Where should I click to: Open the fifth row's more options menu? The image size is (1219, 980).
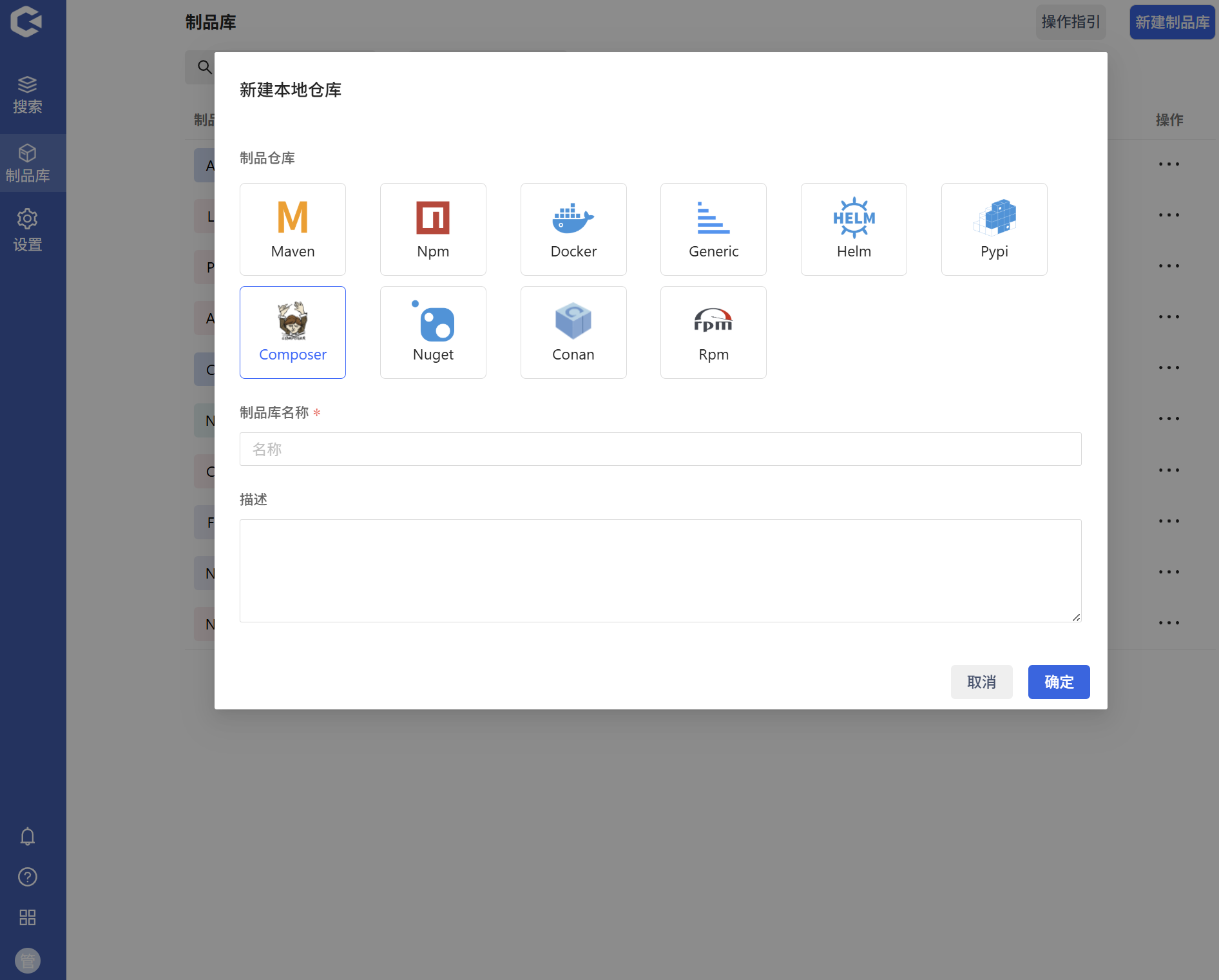tap(1169, 368)
